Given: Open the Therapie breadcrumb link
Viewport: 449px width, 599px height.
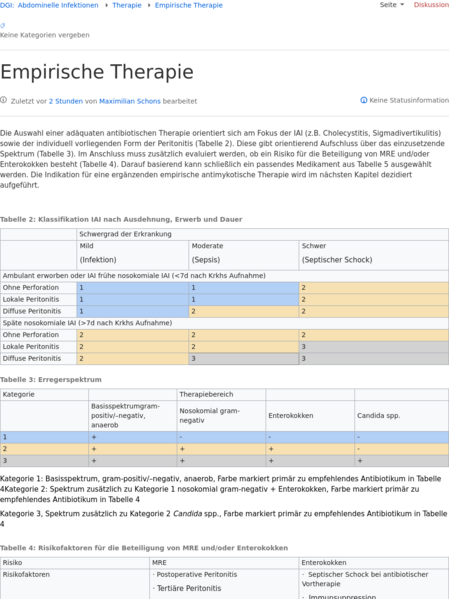Looking at the screenshot, I should pos(127,5).
